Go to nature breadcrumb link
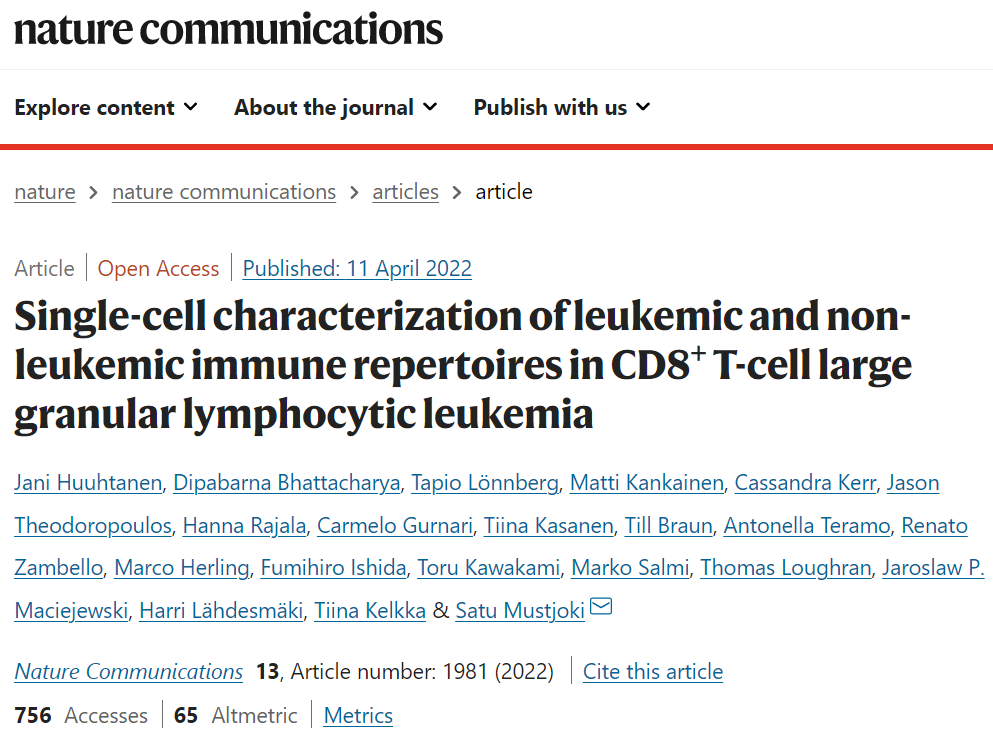The image size is (993, 735). coord(44,192)
